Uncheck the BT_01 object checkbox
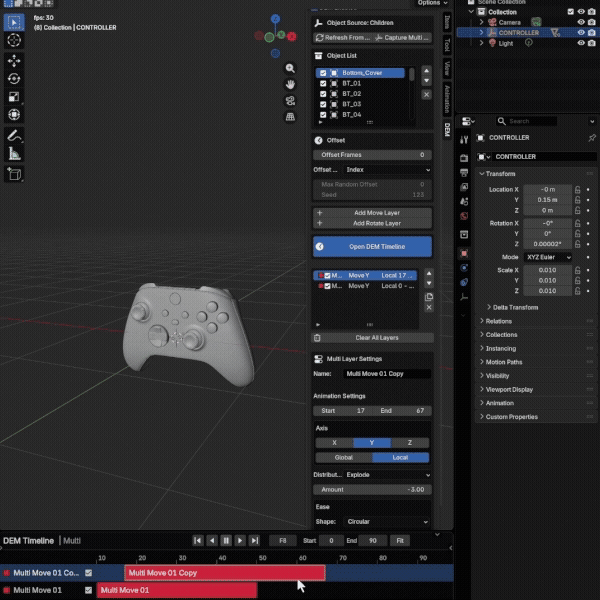 point(323,83)
